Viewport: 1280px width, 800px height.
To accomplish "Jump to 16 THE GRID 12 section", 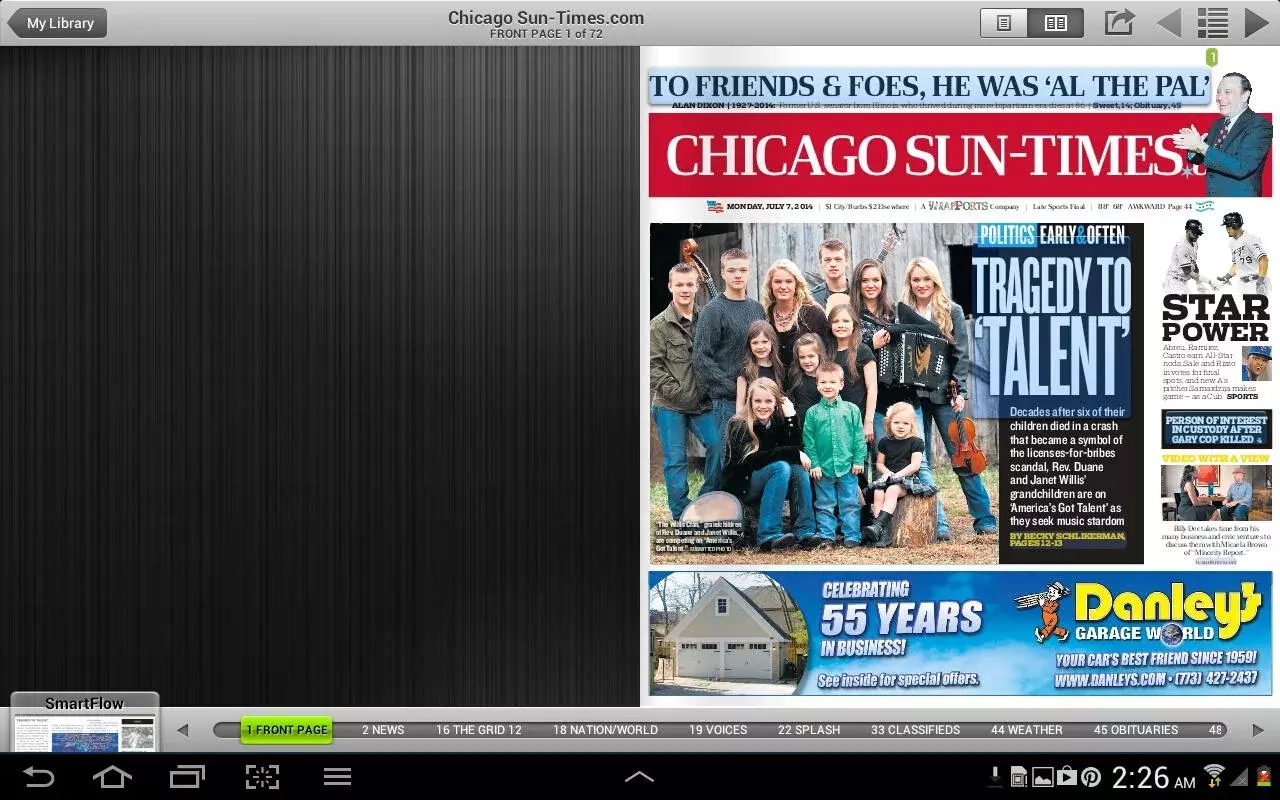I will (x=479, y=730).
